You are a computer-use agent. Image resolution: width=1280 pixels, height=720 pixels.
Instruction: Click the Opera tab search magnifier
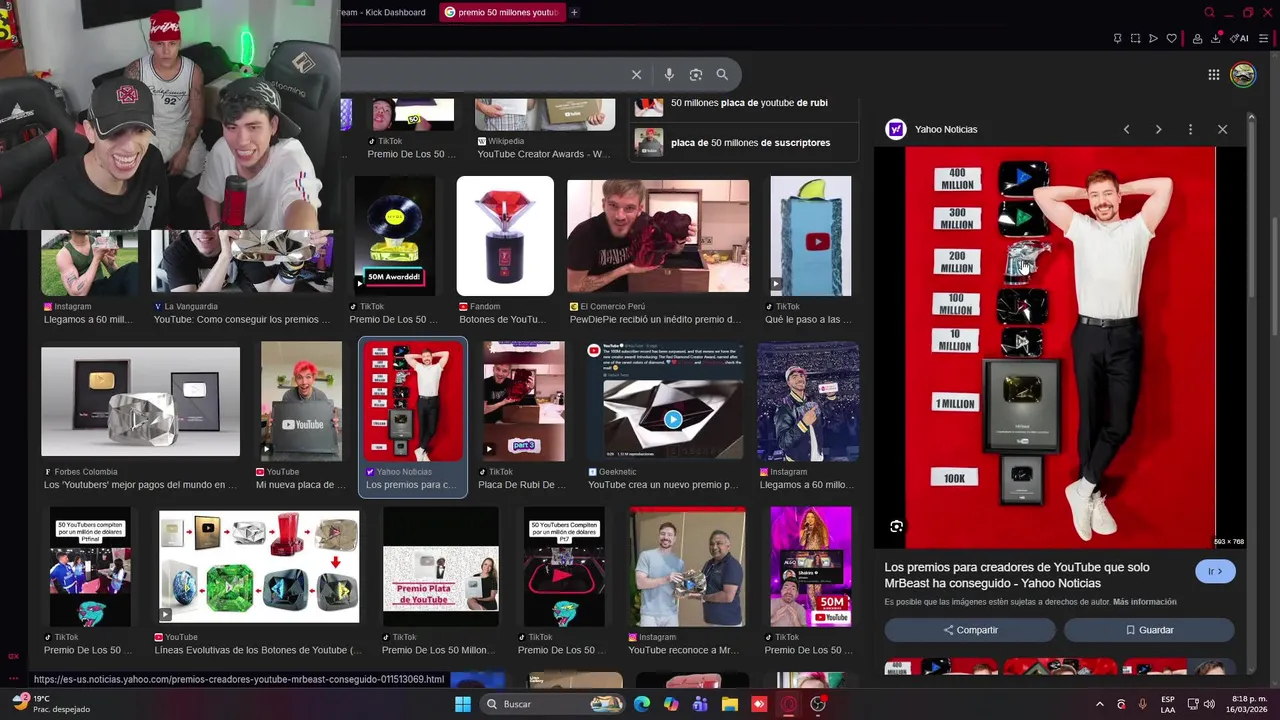(x=1209, y=12)
